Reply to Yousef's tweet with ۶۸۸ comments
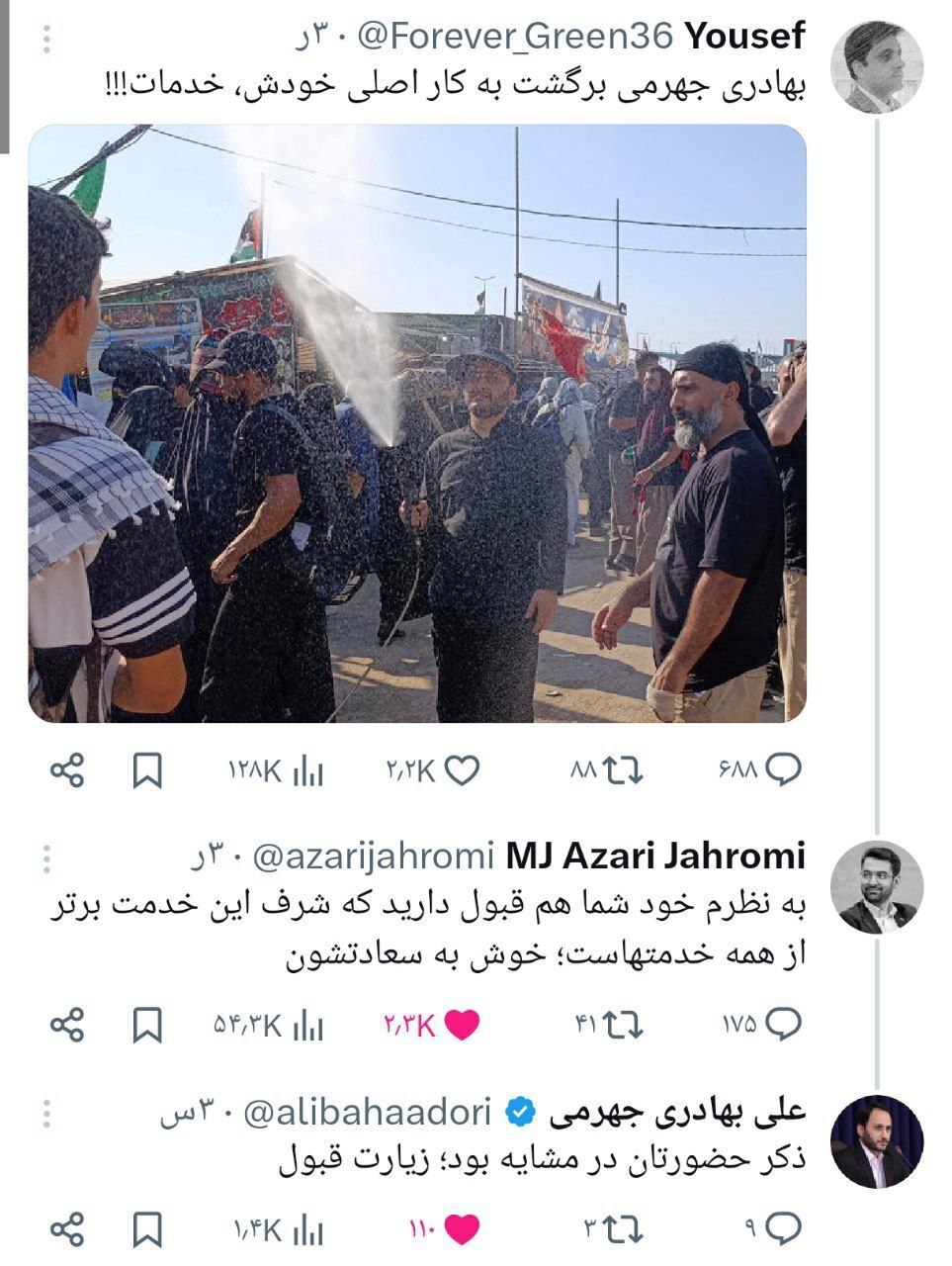This screenshot has height=1266, width=952. click(759, 770)
